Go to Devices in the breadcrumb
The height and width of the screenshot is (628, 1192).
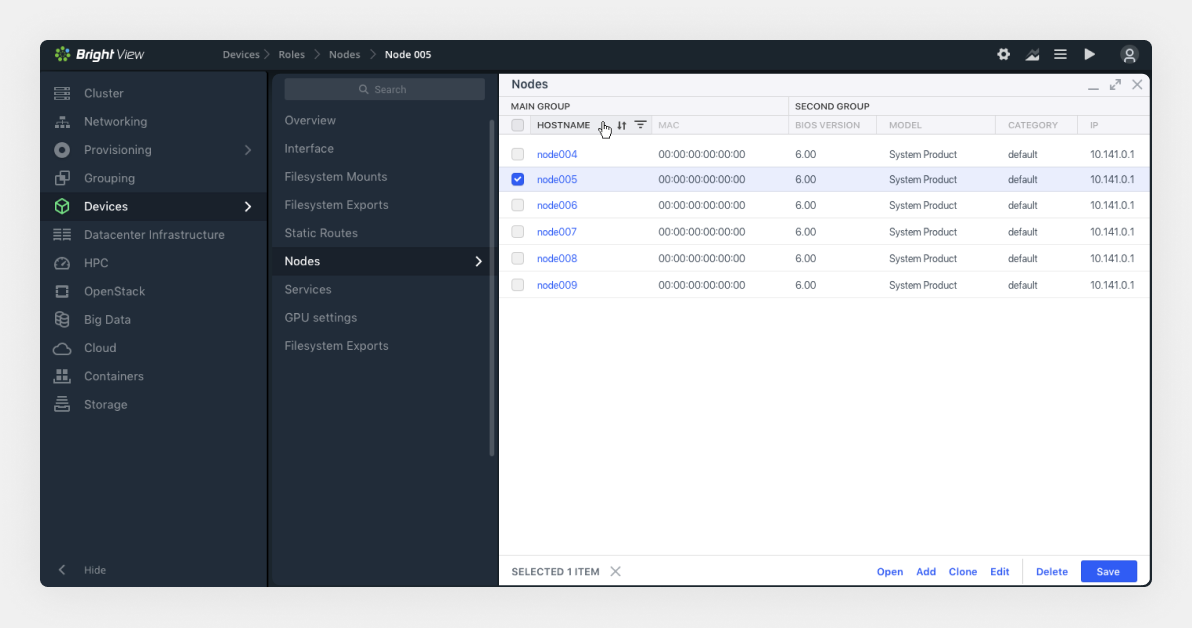[x=241, y=55]
